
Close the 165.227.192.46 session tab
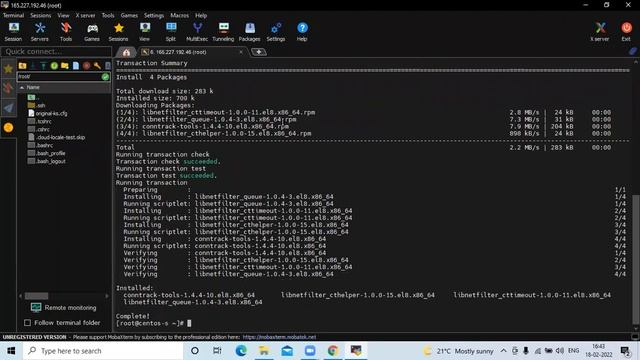241,52
